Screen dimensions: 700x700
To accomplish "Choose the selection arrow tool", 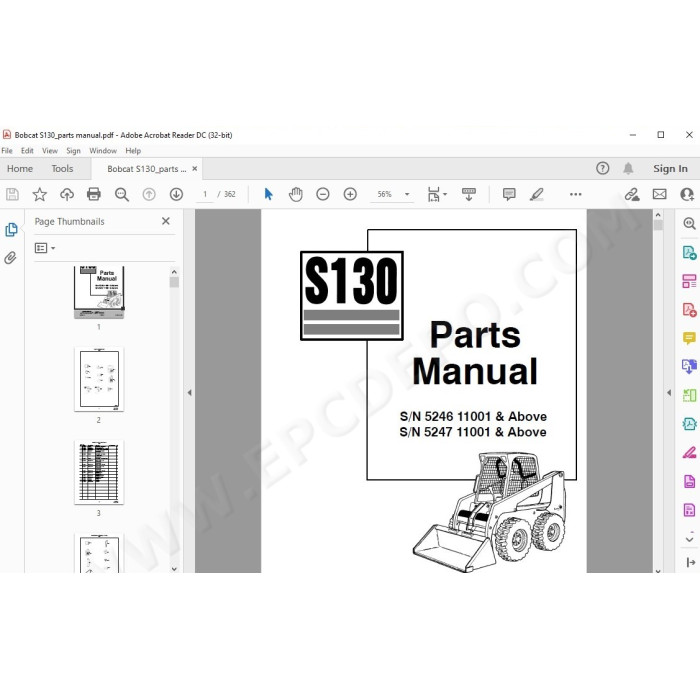I will click(x=268, y=194).
